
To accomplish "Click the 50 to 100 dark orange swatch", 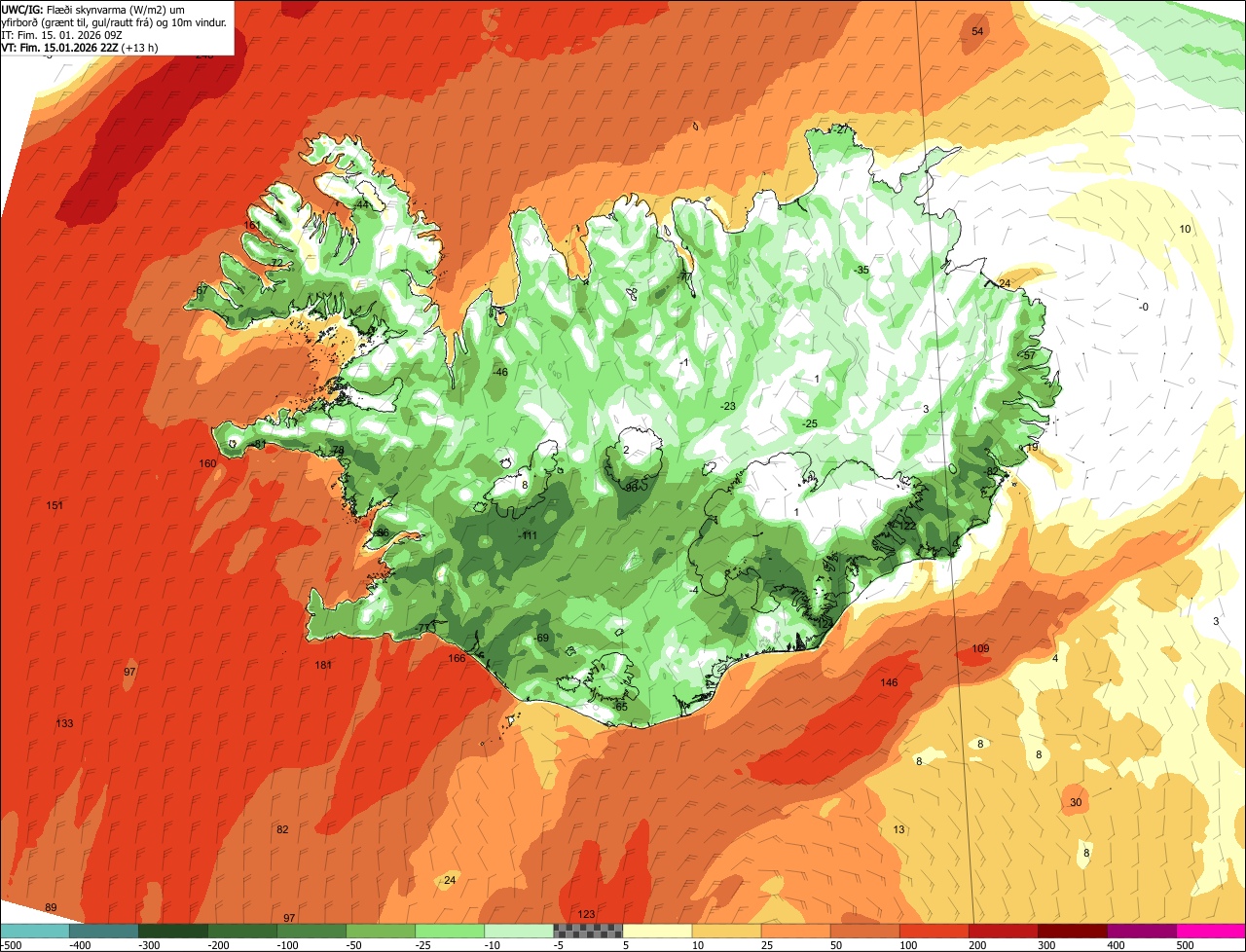I will tap(864, 931).
